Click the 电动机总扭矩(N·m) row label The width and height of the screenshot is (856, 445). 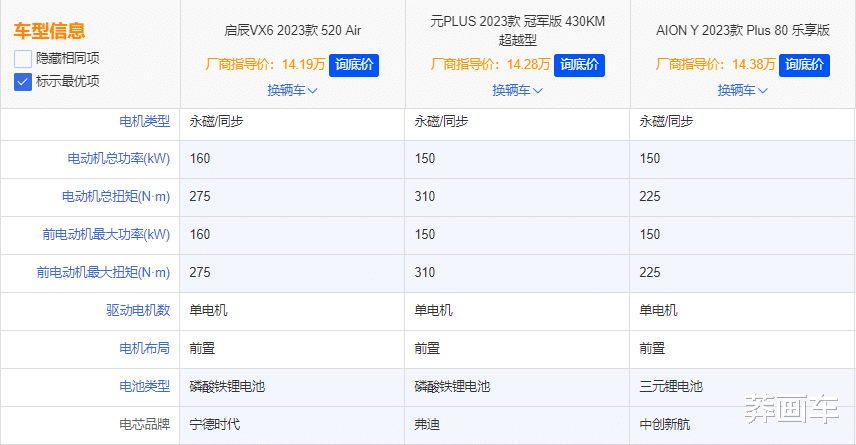click(116, 197)
